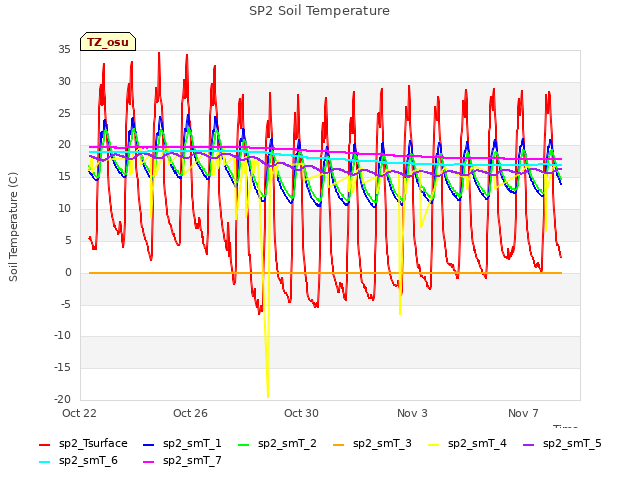Screen dimensions: 640x480
Task: Click the SP2 Soil Temperature chart title
Action: (x=319, y=11)
